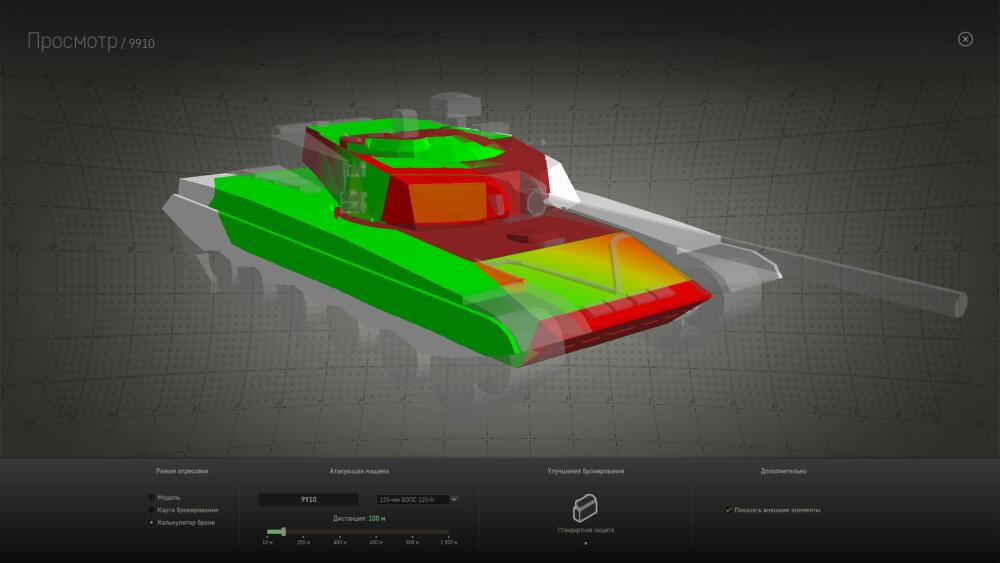Click the Улучшения бронирования heading

coord(585,471)
